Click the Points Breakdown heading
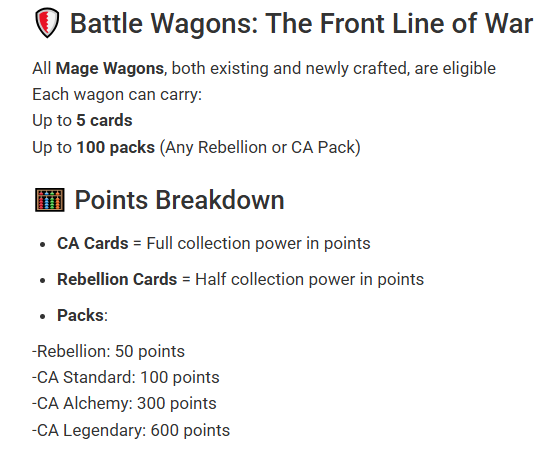This screenshot has height=454, width=559. point(179,200)
